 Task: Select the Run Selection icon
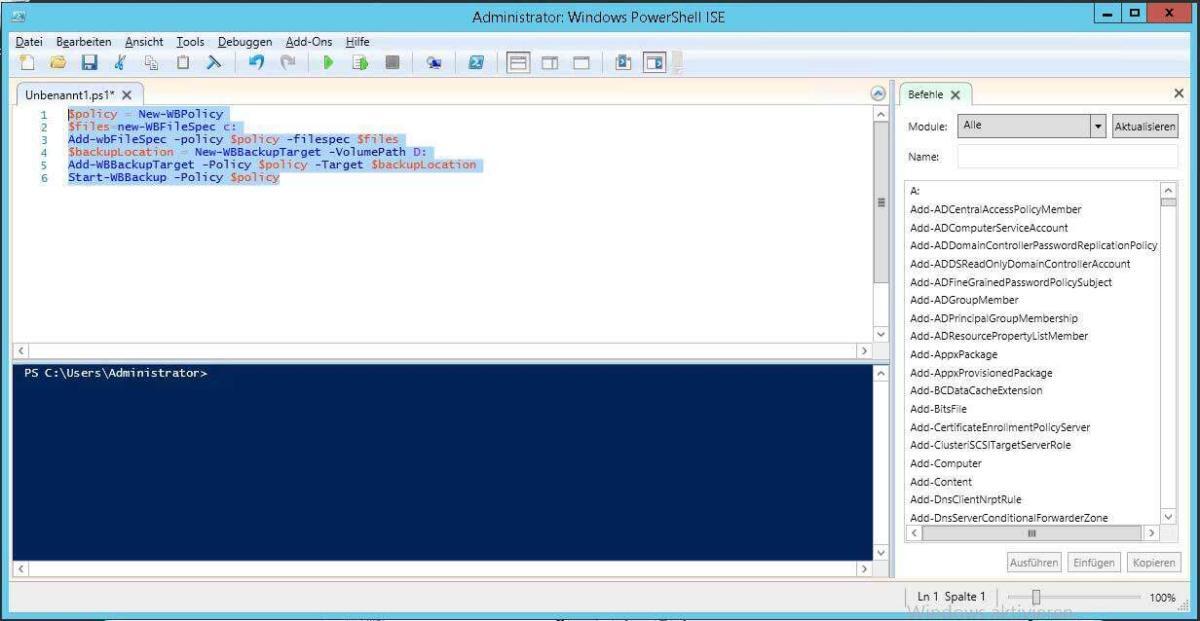pos(359,62)
